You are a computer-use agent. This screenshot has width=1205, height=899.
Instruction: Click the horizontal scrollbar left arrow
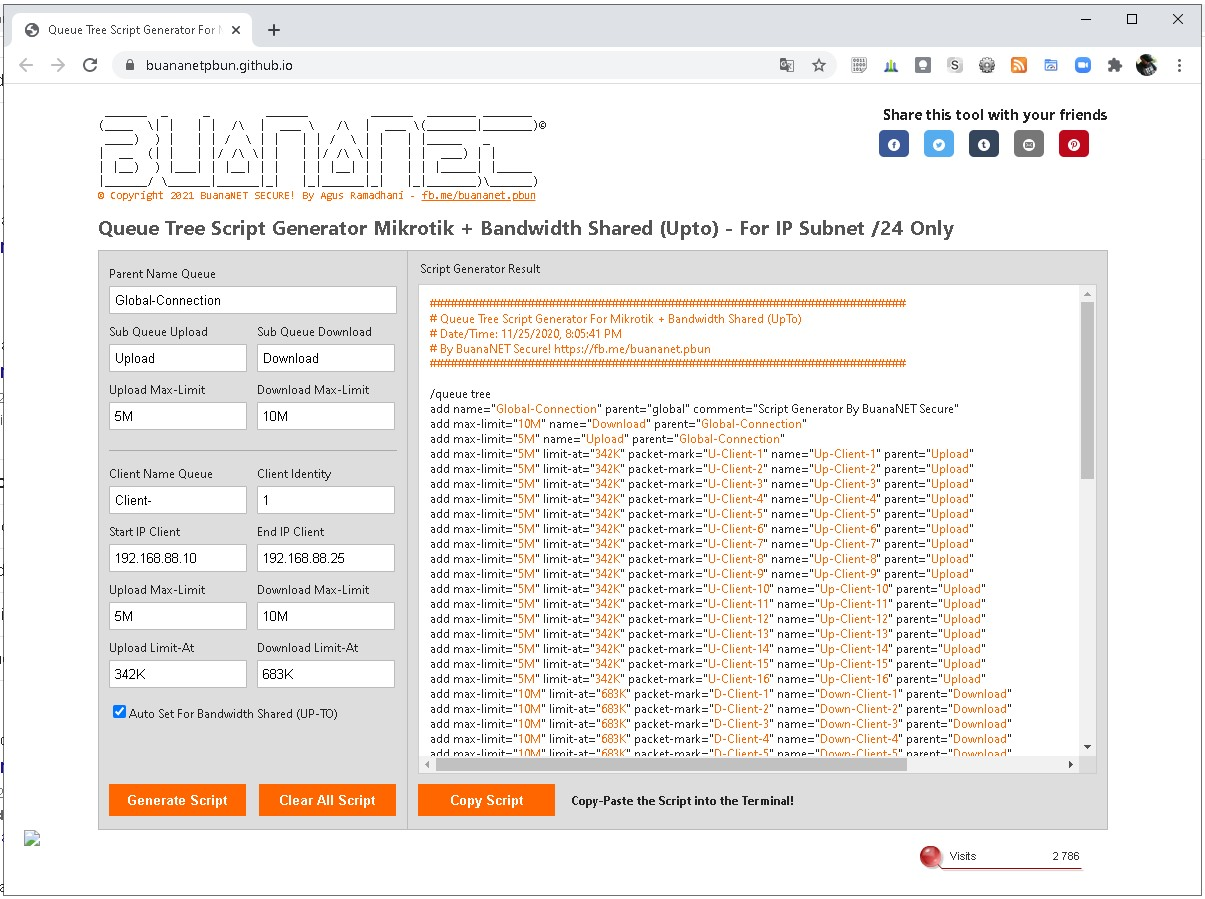click(428, 764)
